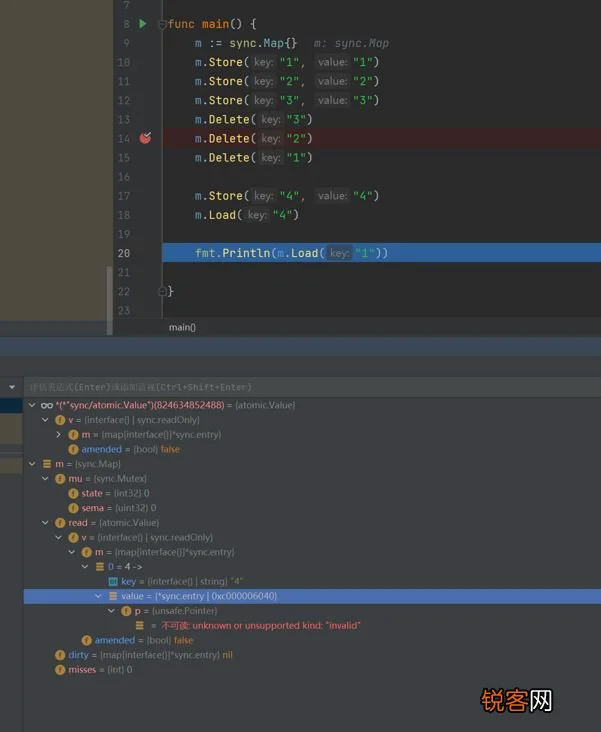
Task: Click the glasses watch icon of atomic.Value
Action: tap(47, 405)
